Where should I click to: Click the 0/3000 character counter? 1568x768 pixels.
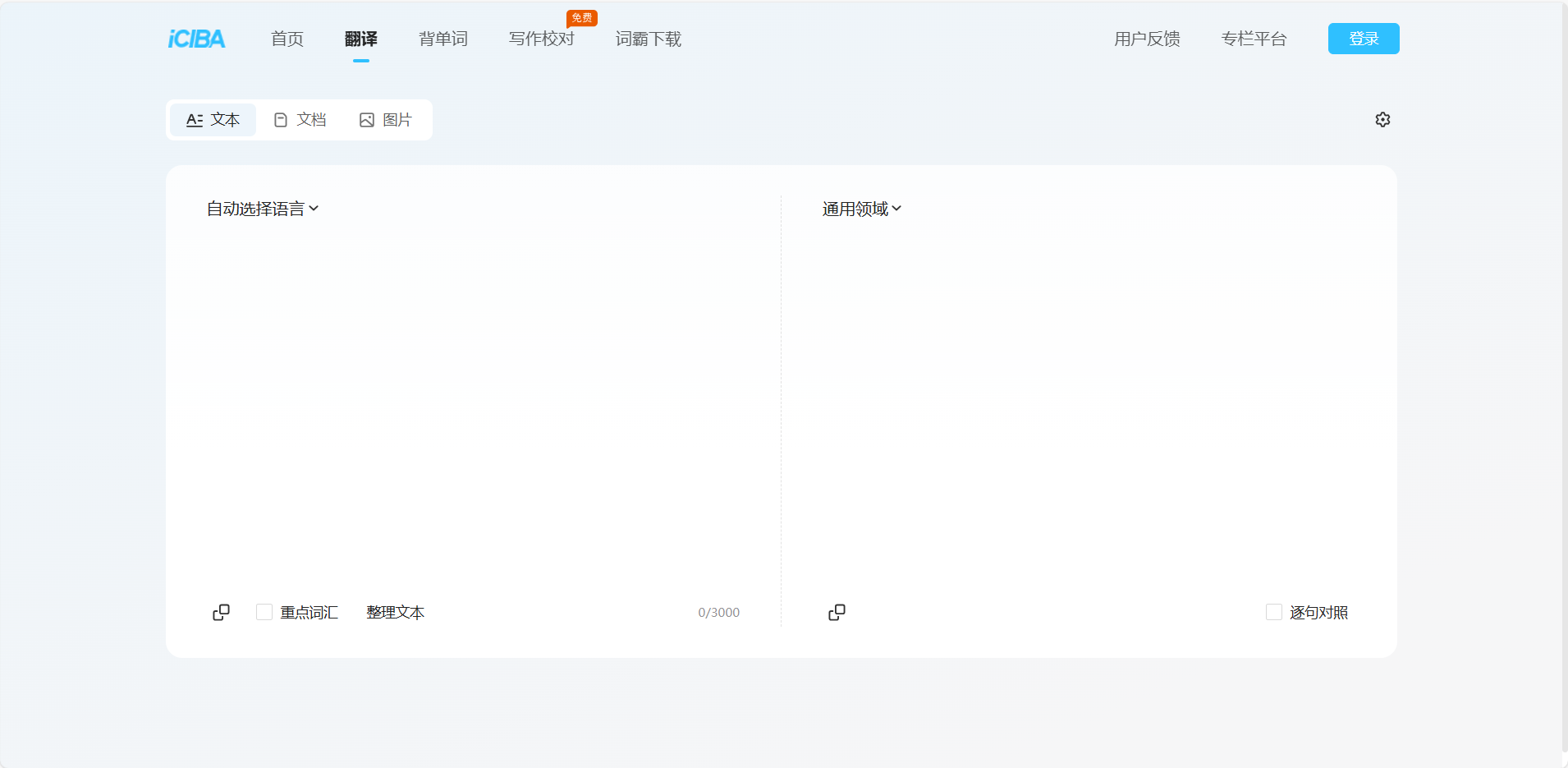[x=719, y=613]
